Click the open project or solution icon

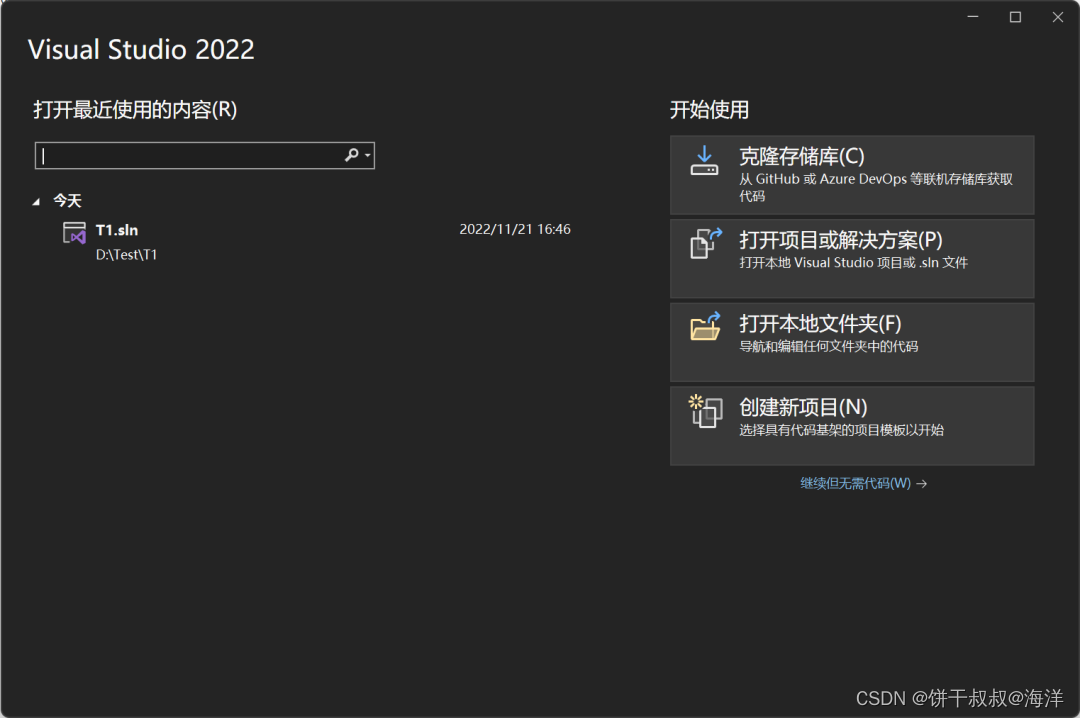click(706, 243)
